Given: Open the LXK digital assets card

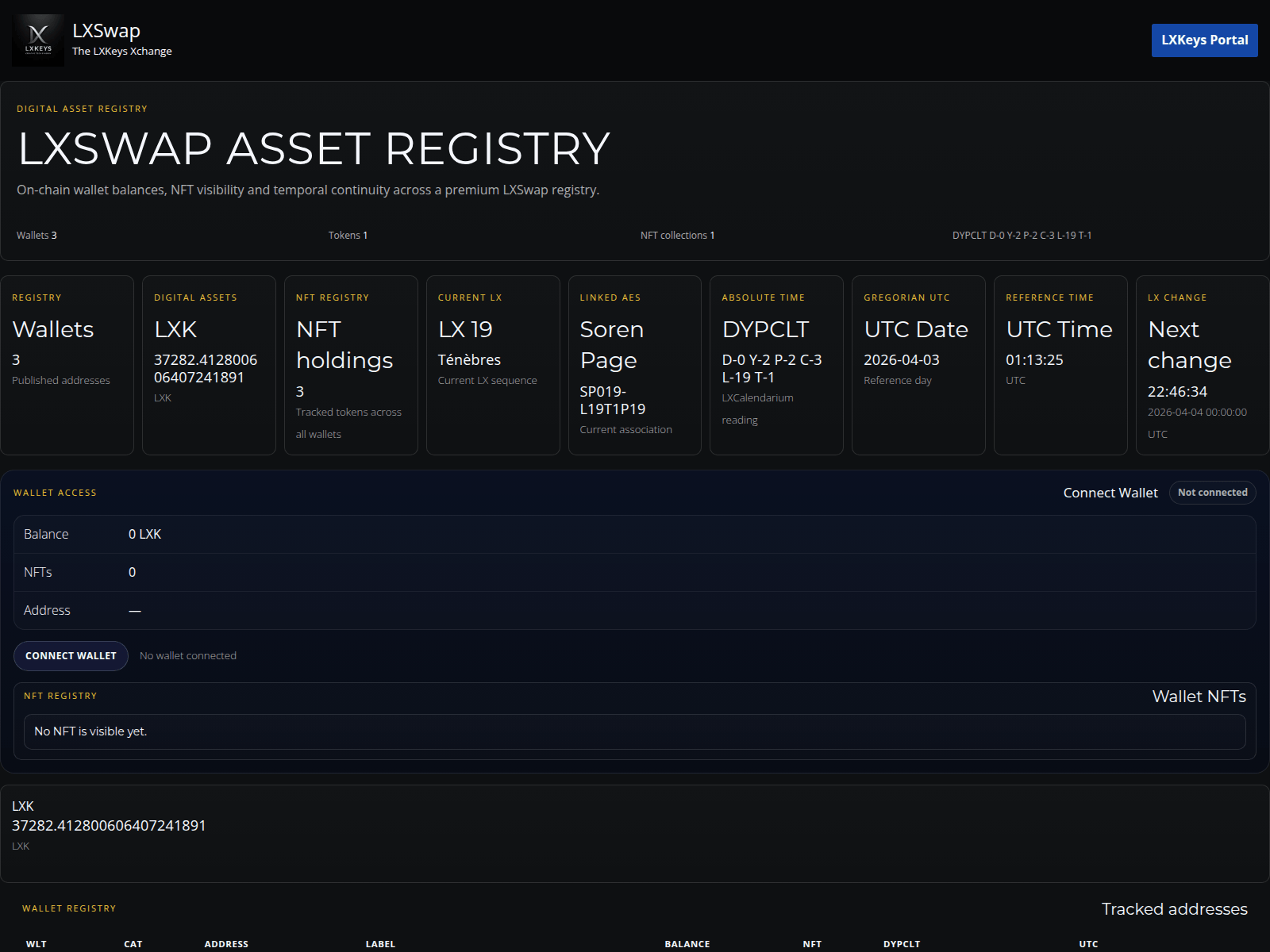Looking at the screenshot, I should point(209,365).
